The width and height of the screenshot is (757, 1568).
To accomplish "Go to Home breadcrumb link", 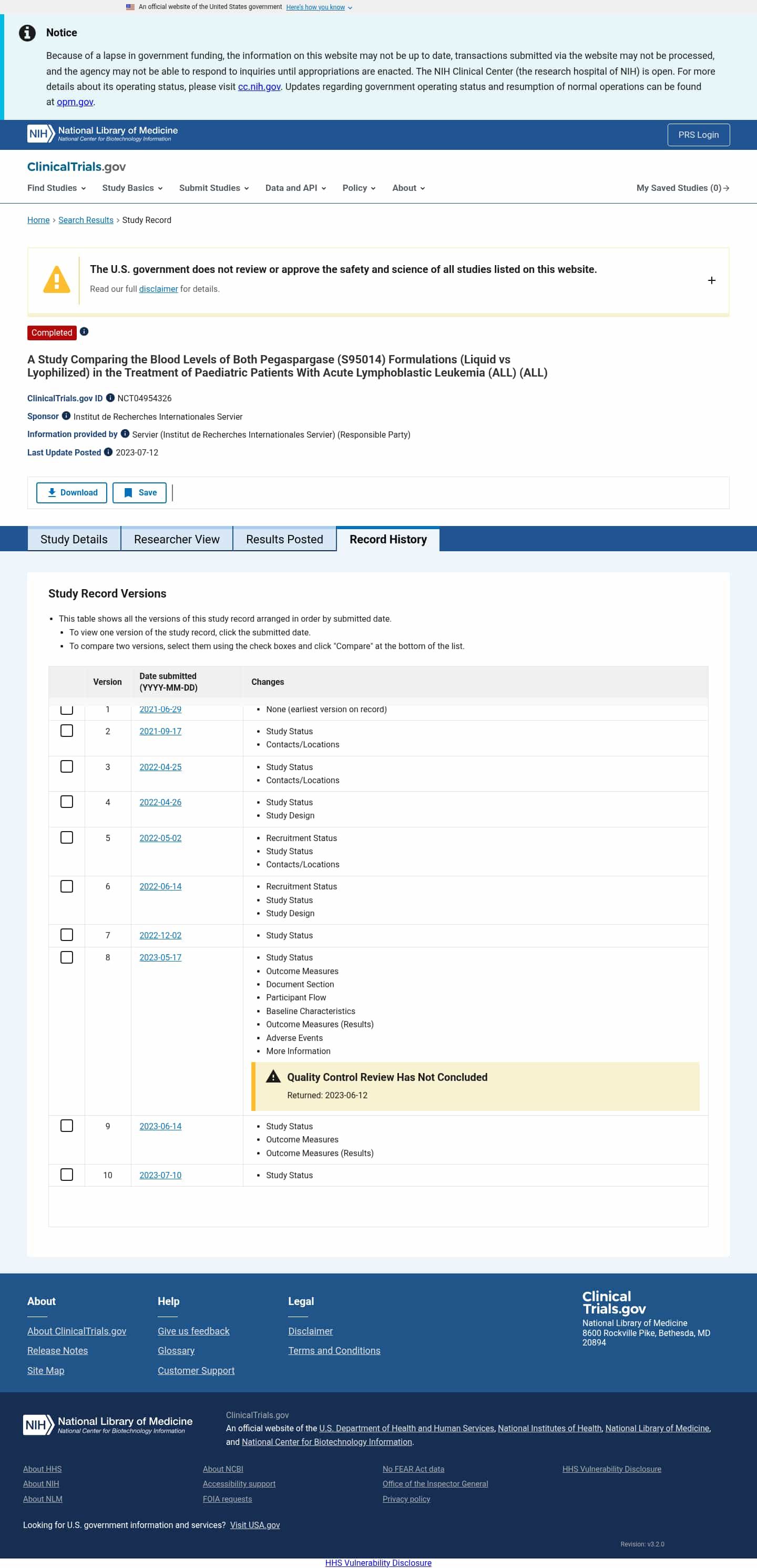I will pos(38,220).
